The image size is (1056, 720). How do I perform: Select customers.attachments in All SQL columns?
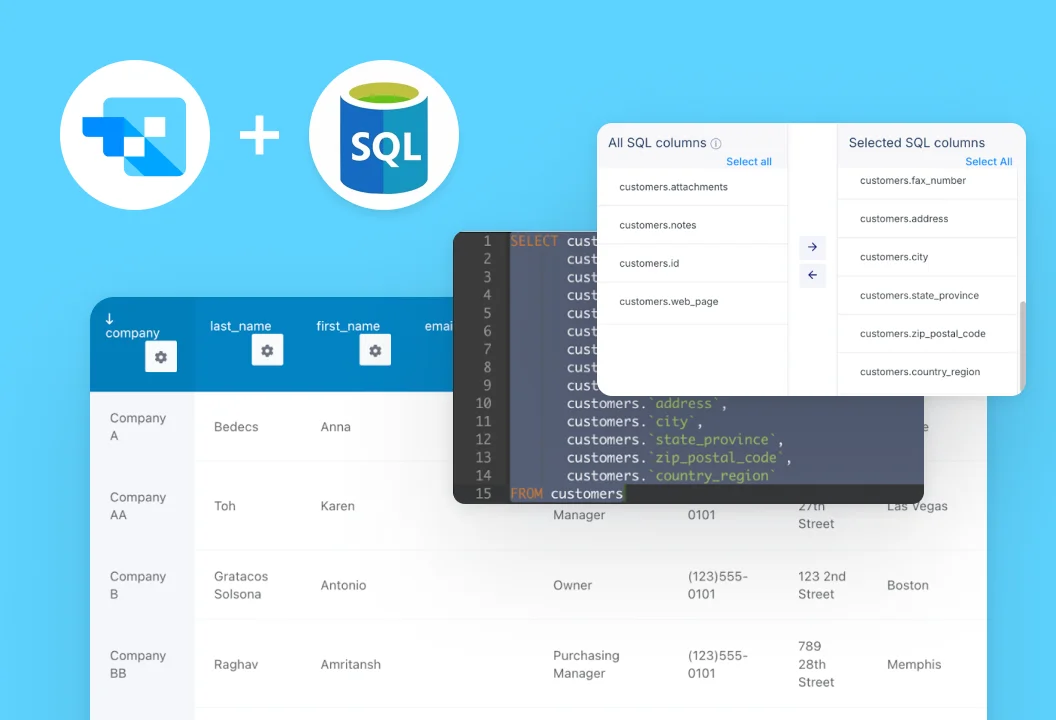coord(693,187)
